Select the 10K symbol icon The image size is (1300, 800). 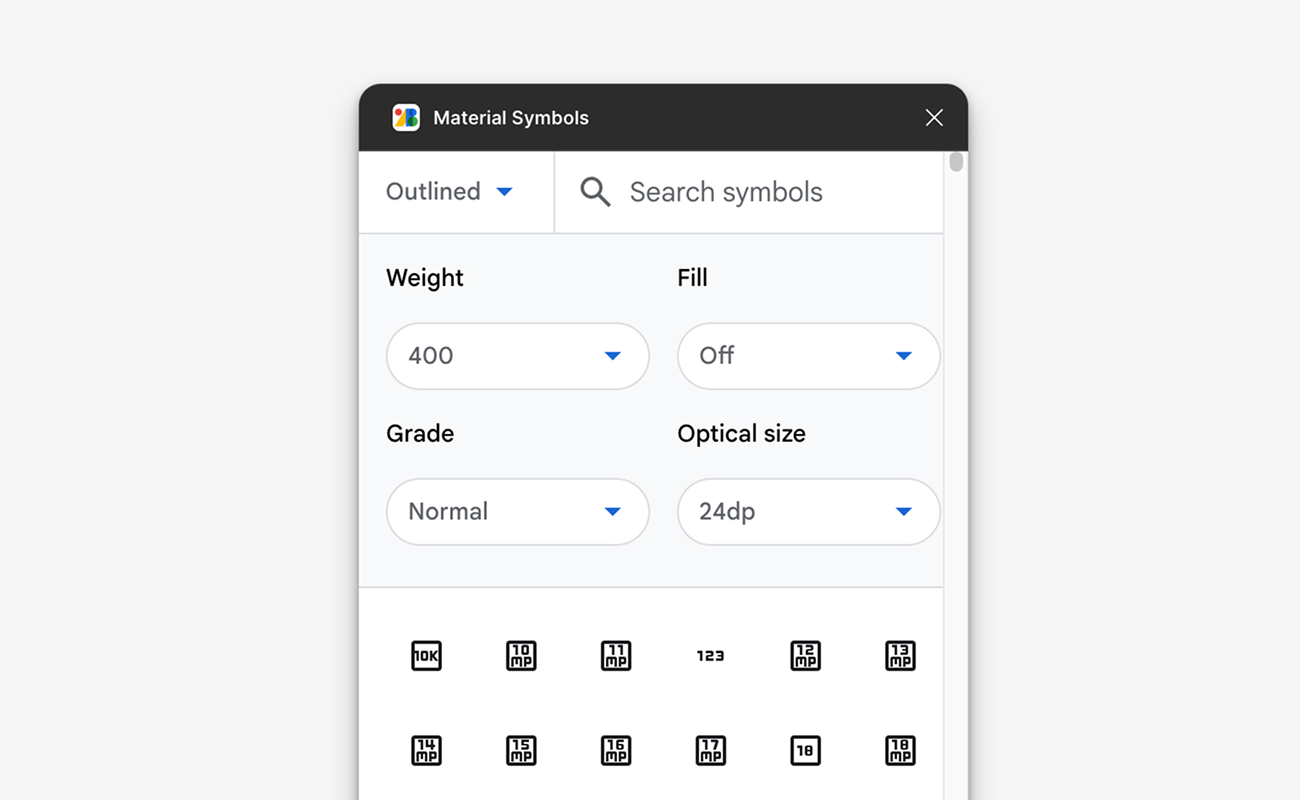coord(426,656)
